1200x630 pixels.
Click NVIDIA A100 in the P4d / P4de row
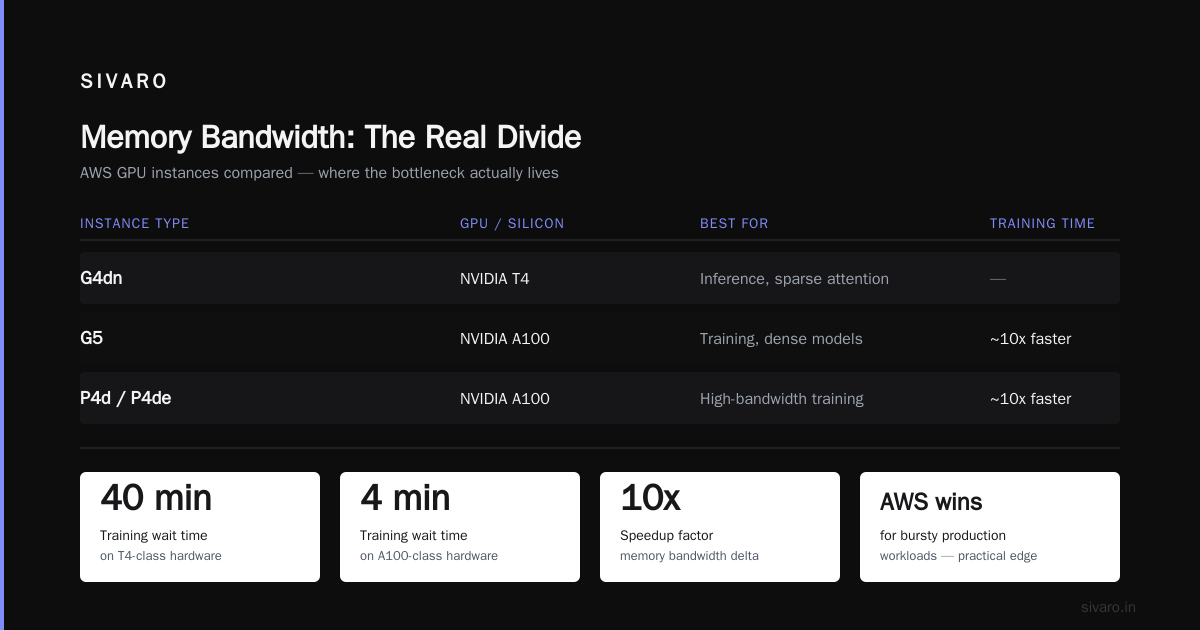[x=504, y=399]
